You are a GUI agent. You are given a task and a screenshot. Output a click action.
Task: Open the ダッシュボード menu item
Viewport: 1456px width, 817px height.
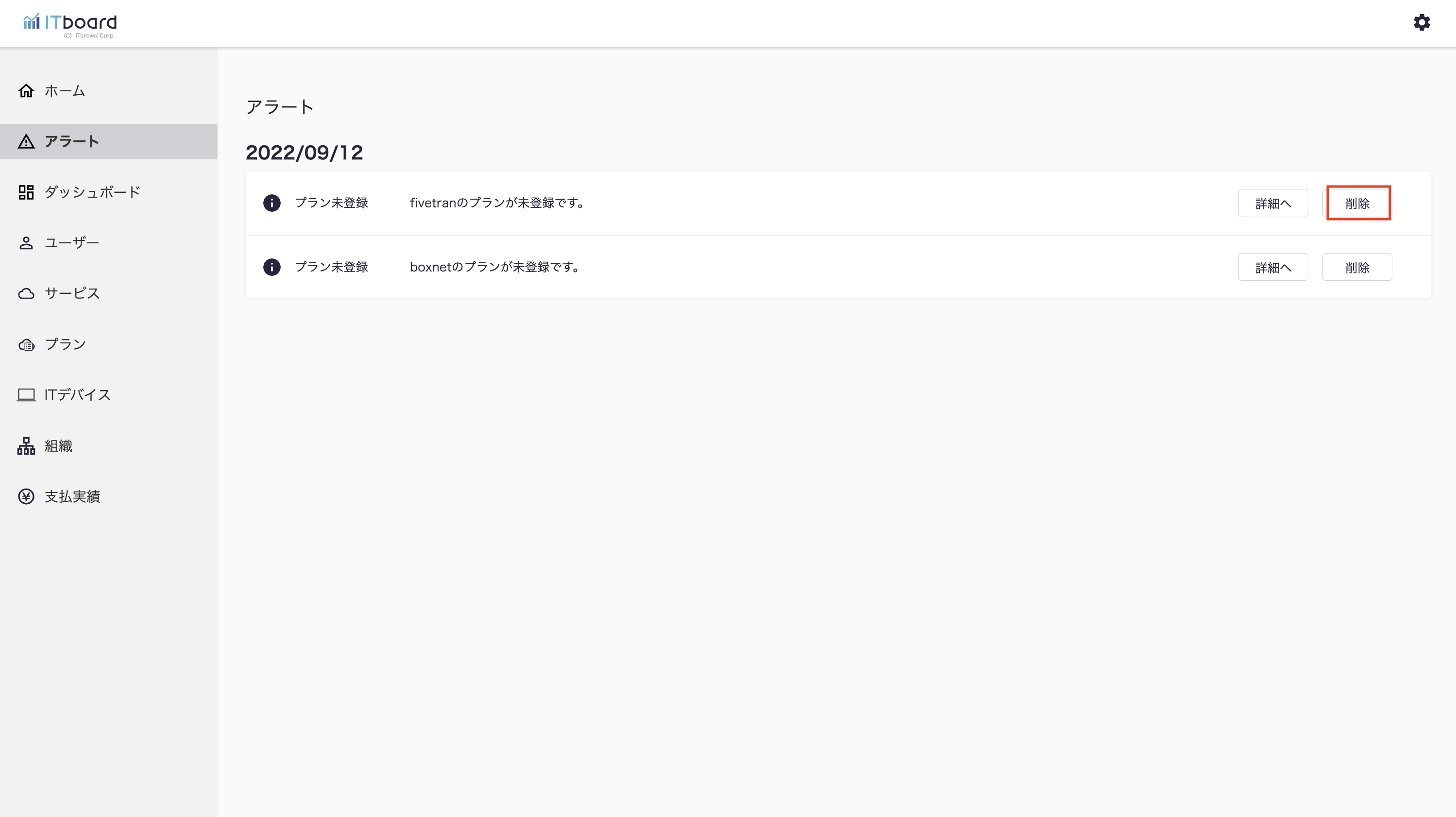(92, 192)
